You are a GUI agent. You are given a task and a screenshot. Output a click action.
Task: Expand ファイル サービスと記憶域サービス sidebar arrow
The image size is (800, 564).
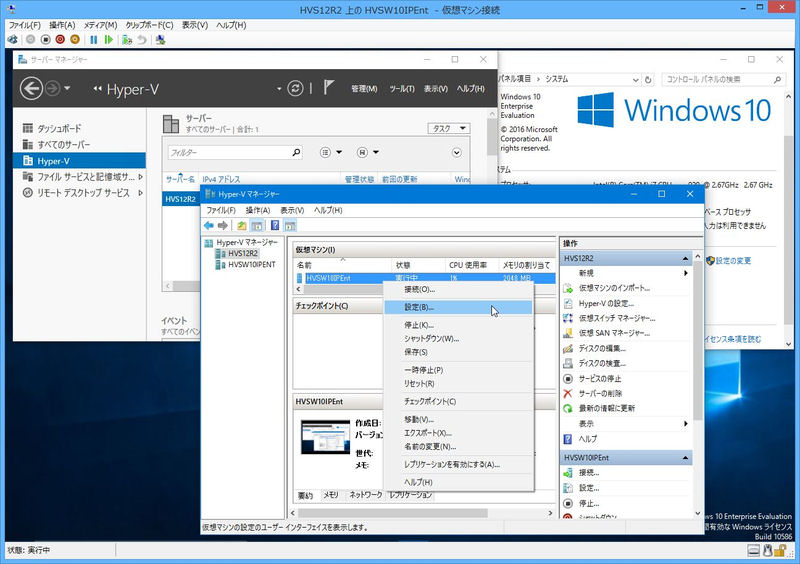140,177
